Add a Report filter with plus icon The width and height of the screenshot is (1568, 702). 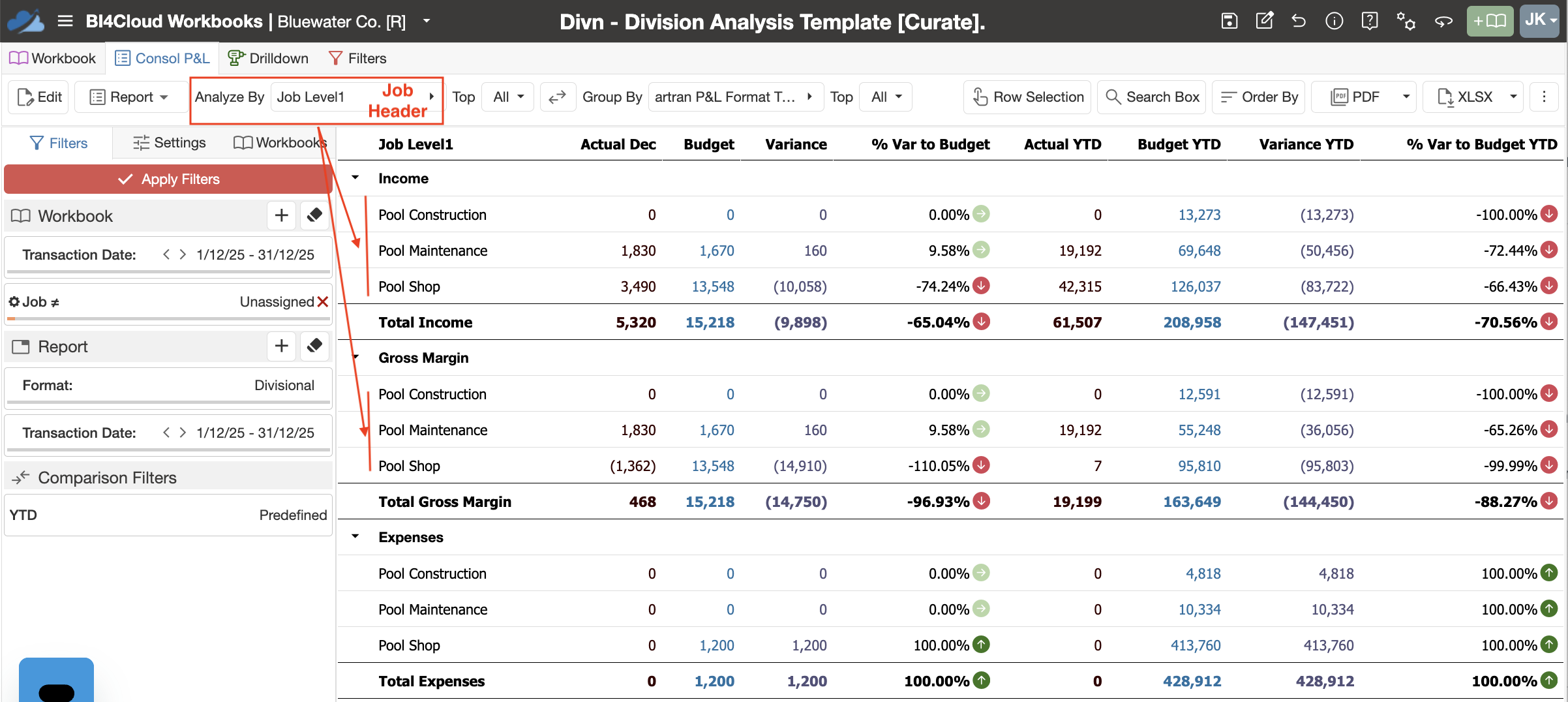click(282, 346)
